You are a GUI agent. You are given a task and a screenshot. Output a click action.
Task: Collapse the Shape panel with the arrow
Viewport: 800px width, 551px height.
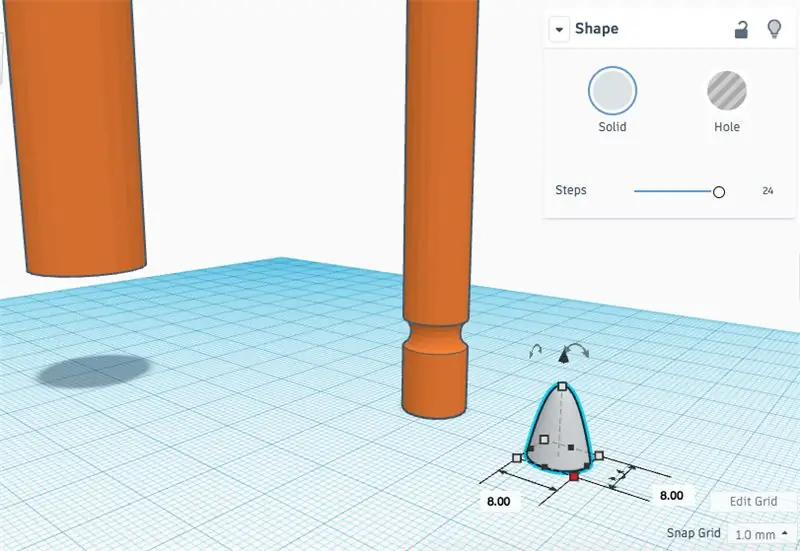pos(559,30)
